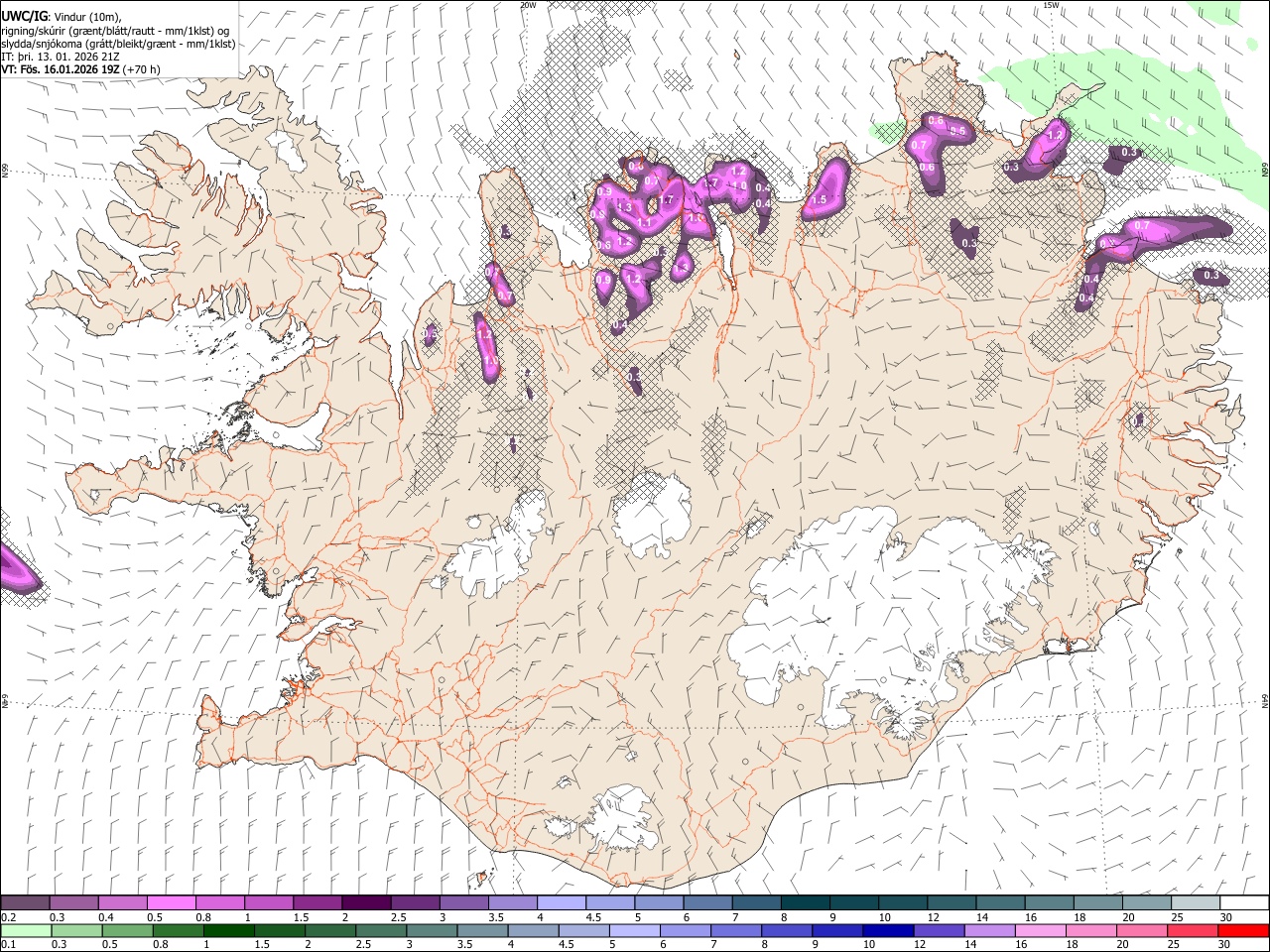Click the pale green lower legend swatch between 0.1 and 0.3
Image resolution: width=1270 pixels, height=952 pixels.
tap(26, 930)
